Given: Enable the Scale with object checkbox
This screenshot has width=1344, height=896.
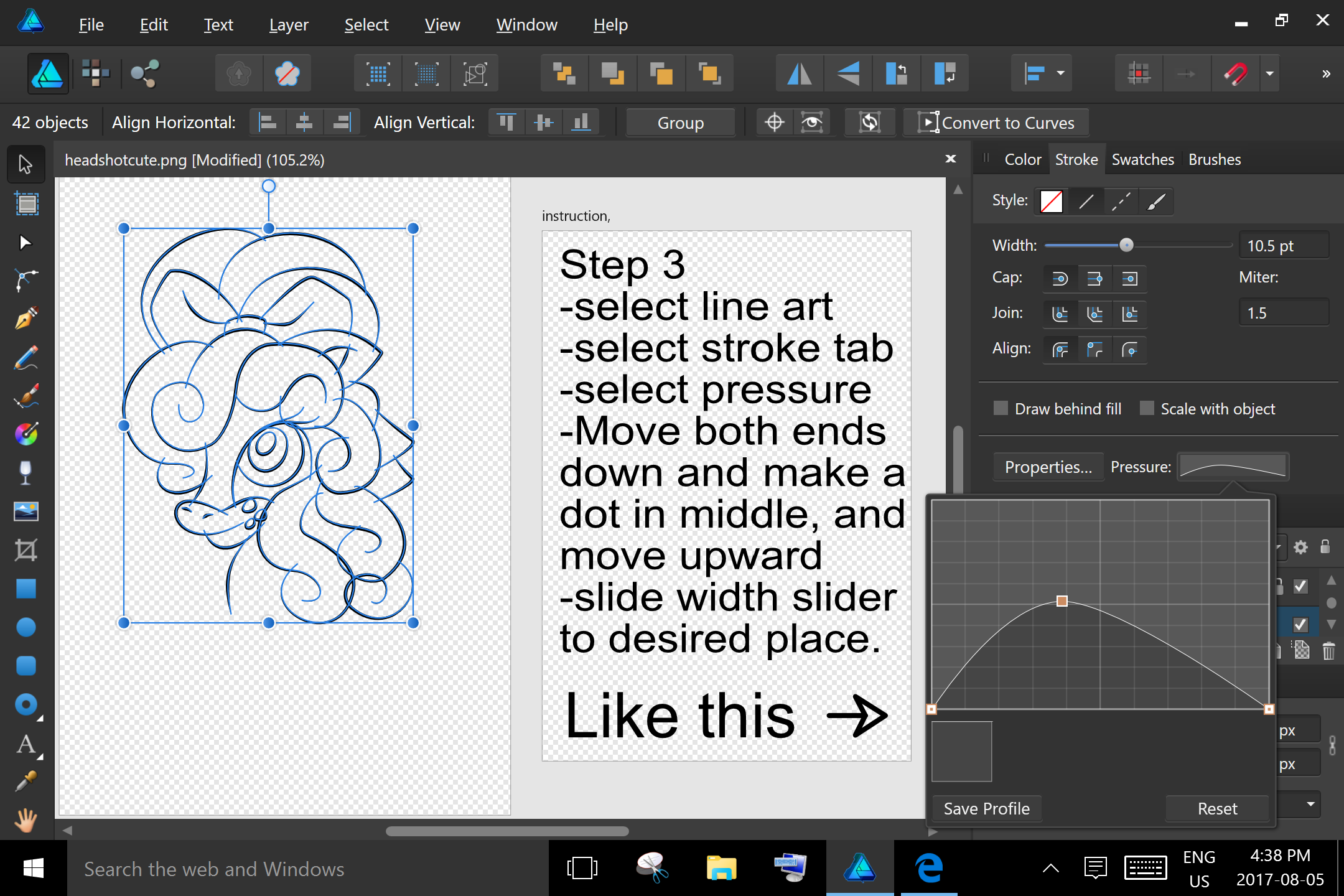Looking at the screenshot, I should coord(1147,409).
